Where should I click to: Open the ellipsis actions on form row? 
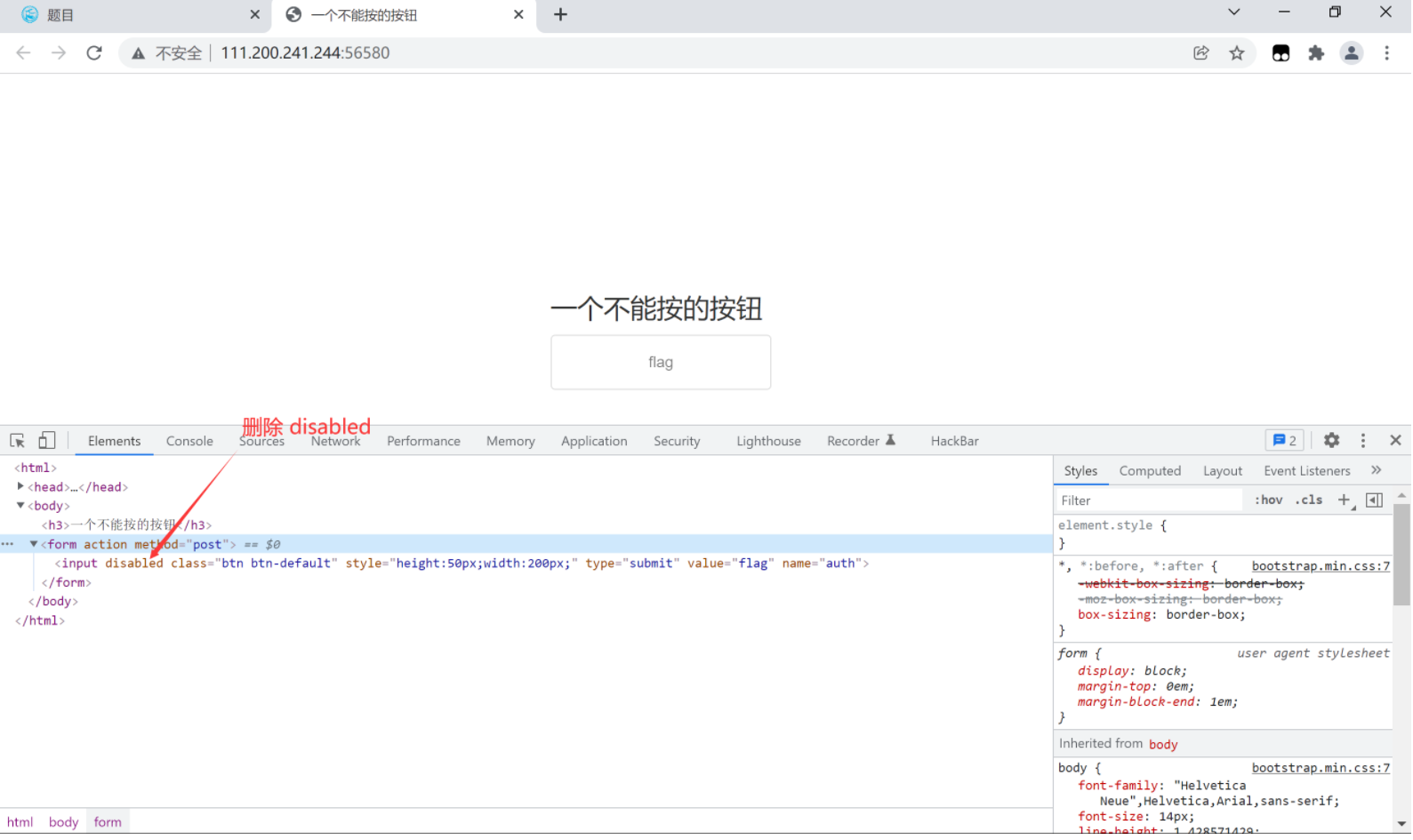(8, 544)
